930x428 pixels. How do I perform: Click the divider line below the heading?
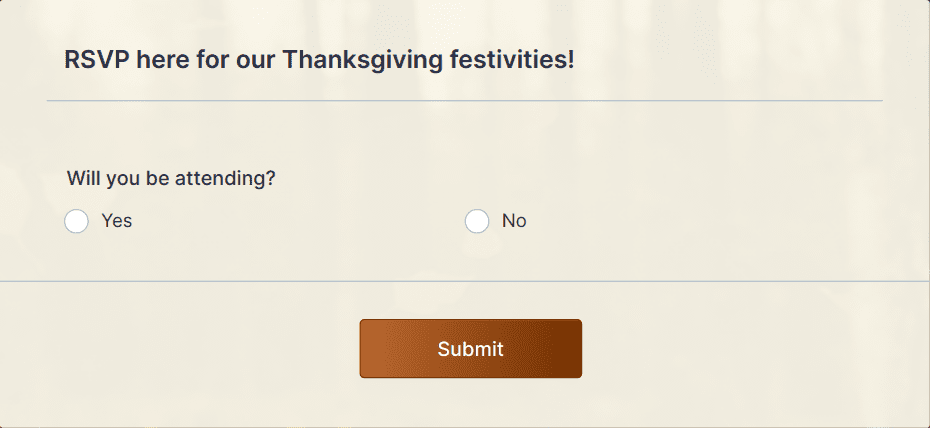[464, 101]
